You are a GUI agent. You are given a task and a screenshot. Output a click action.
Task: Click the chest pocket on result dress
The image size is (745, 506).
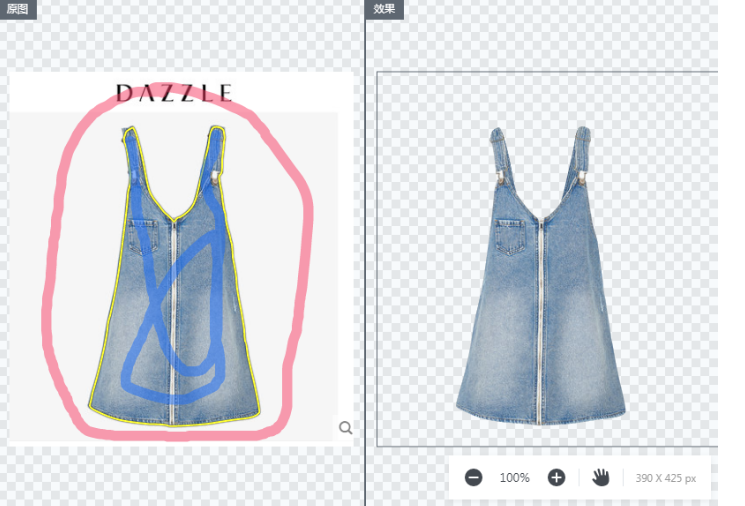(509, 239)
